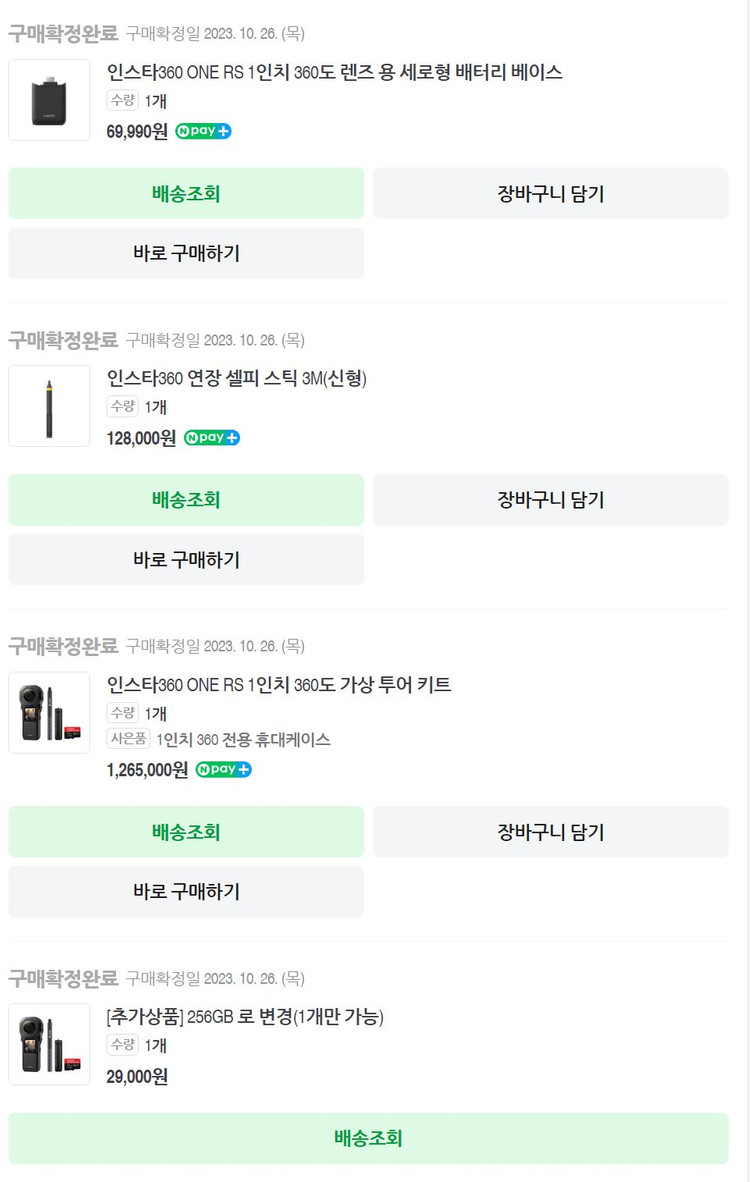The width and height of the screenshot is (750, 1182).
Task: Click the N Pay icon next to 69,990원
Action: [202, 131]
